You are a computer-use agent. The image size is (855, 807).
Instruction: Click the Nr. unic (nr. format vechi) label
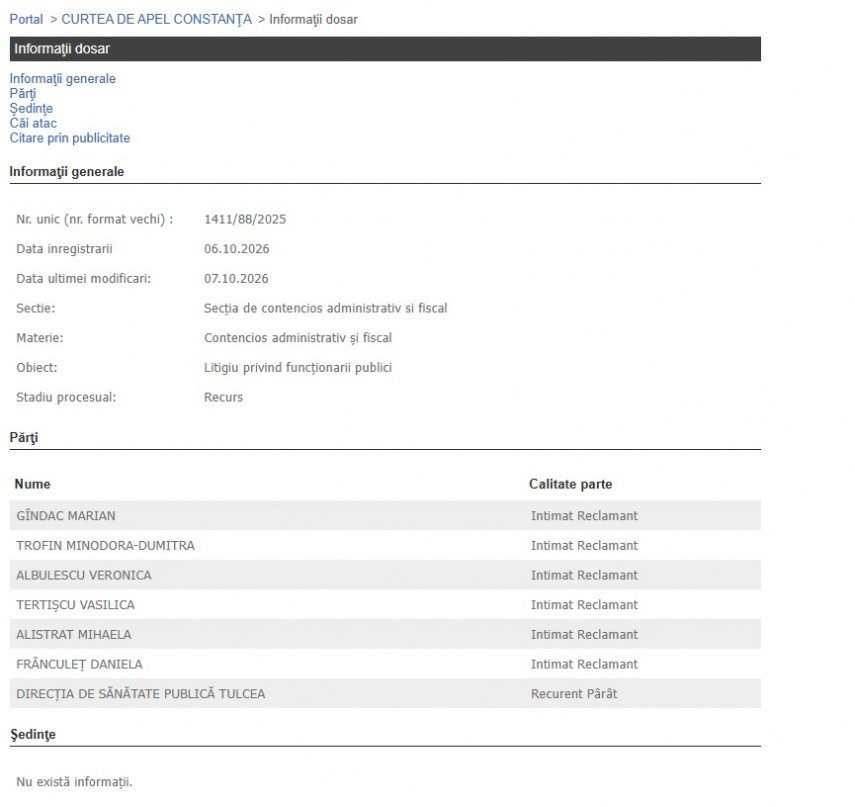(95, 219)
